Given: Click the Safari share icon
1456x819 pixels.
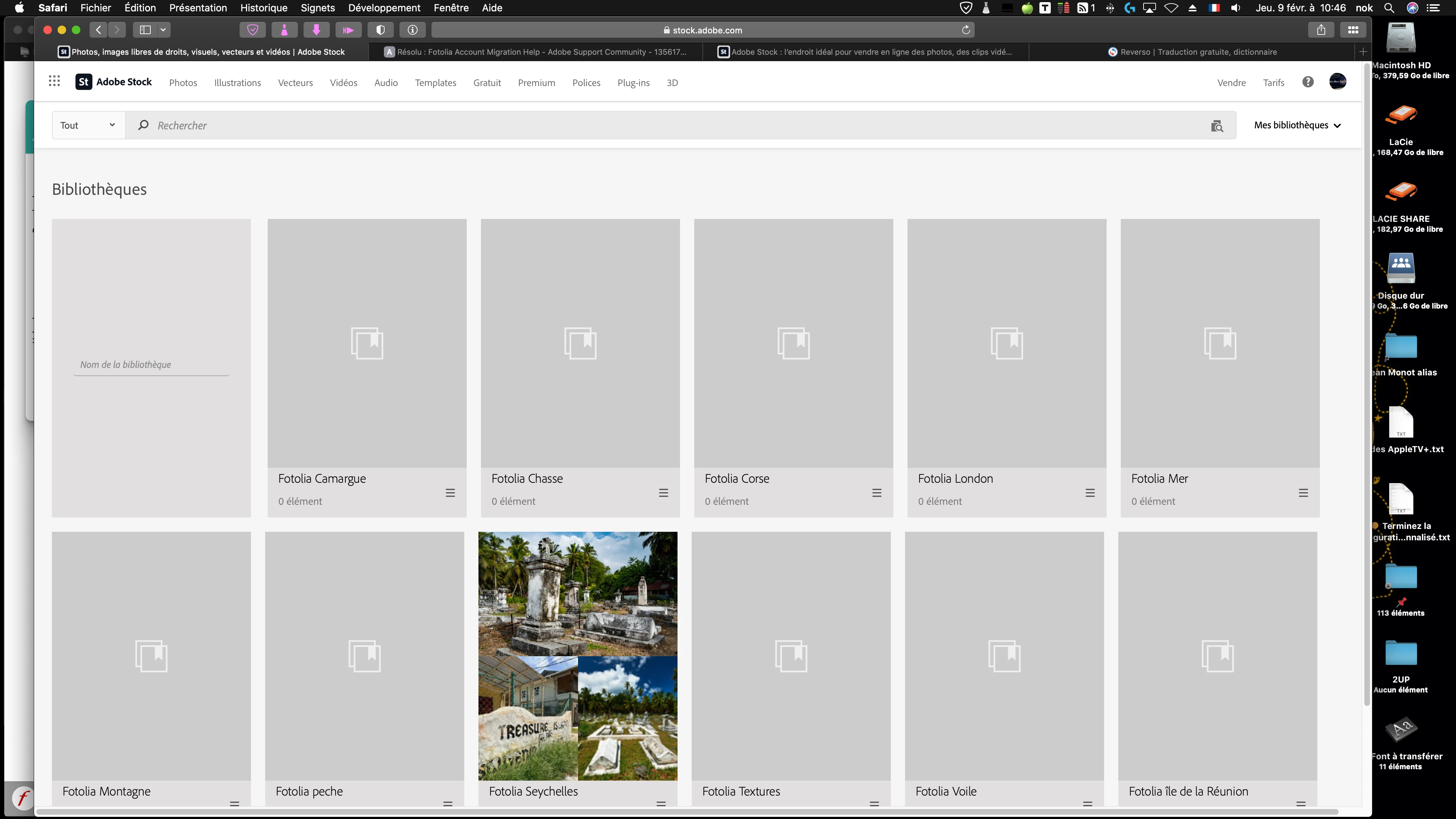Looking at the screenshot, I should [x=1321, y=30].
